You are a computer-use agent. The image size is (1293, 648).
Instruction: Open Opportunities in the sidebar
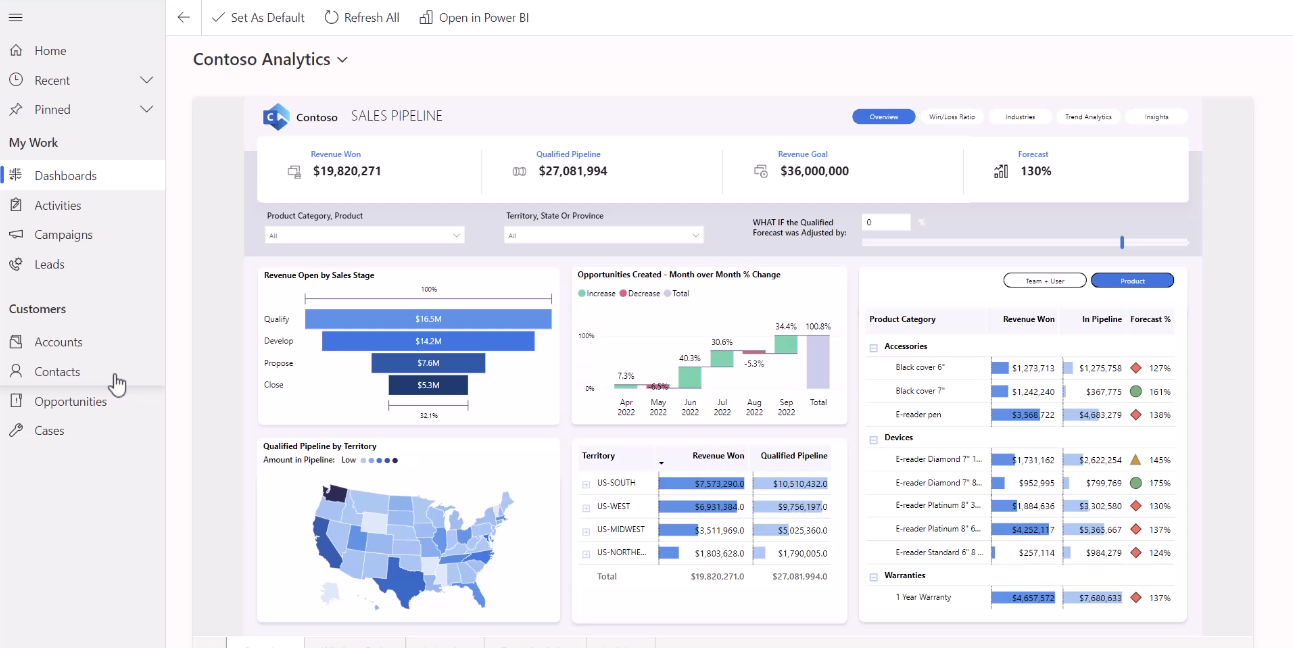click(x=70, y=402)
